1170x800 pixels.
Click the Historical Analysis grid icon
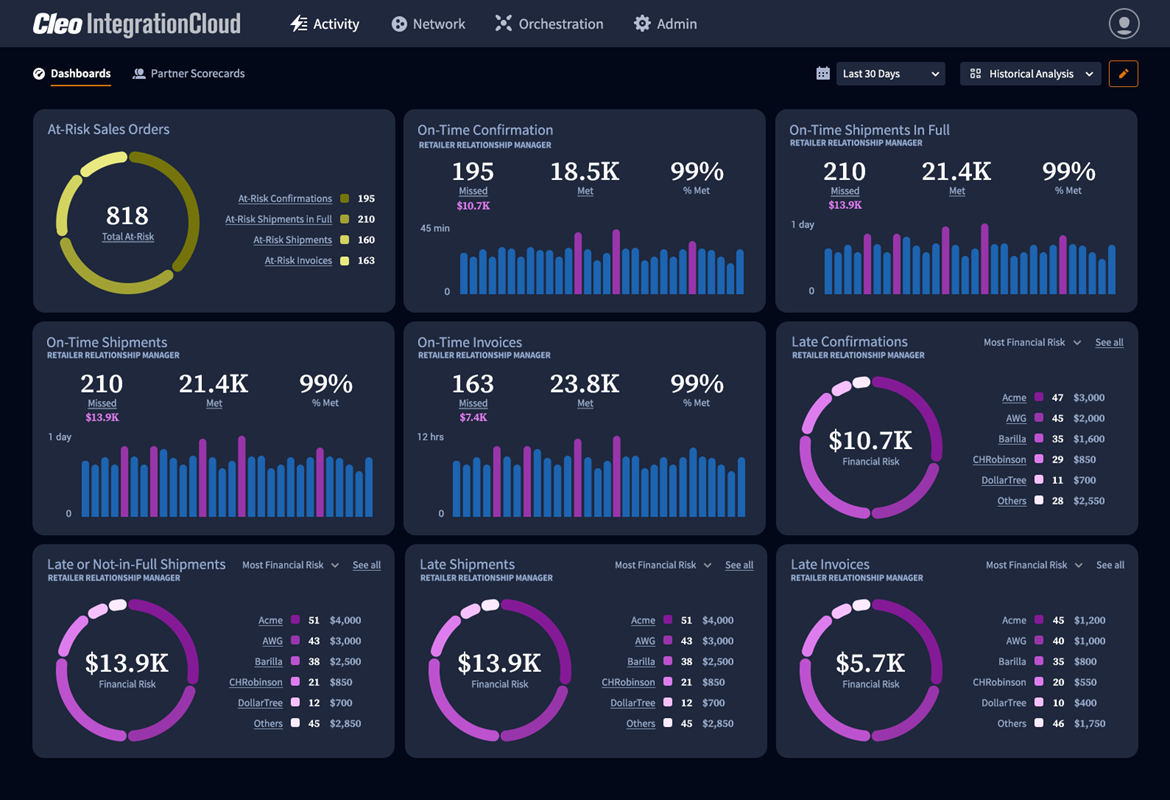click(975, 73)
